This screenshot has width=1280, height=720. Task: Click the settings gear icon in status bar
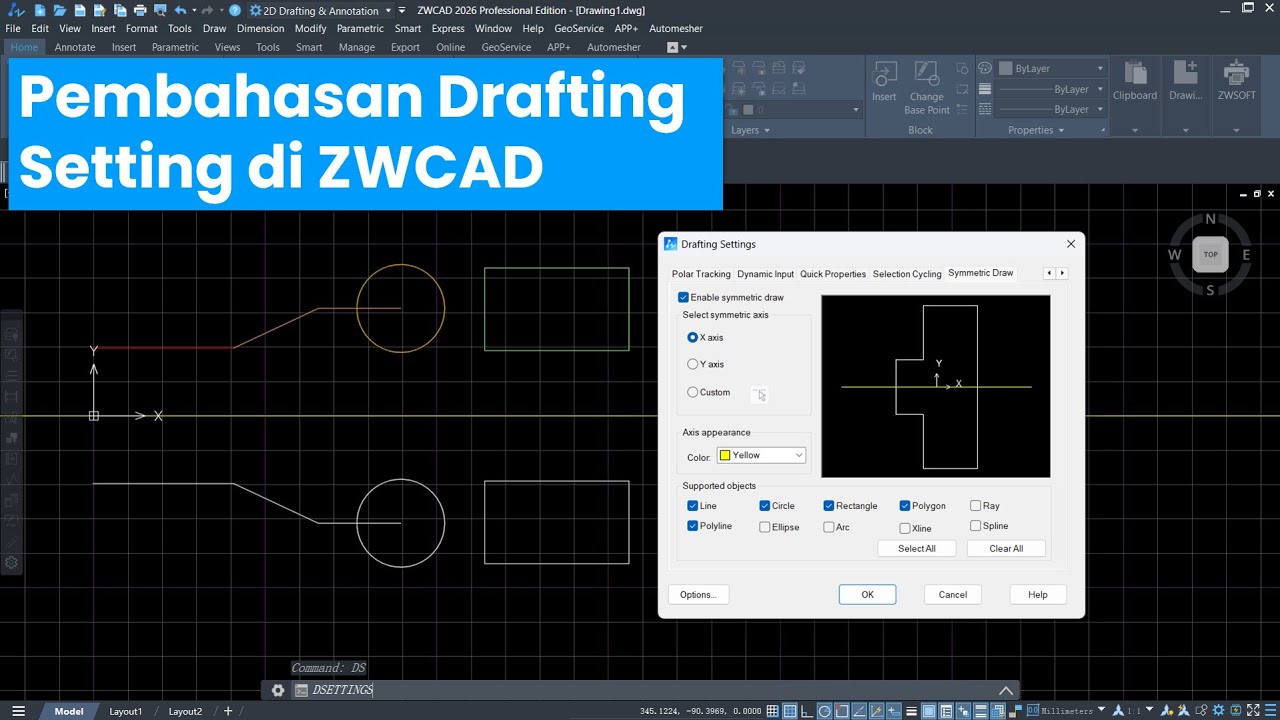(1218, 711)
